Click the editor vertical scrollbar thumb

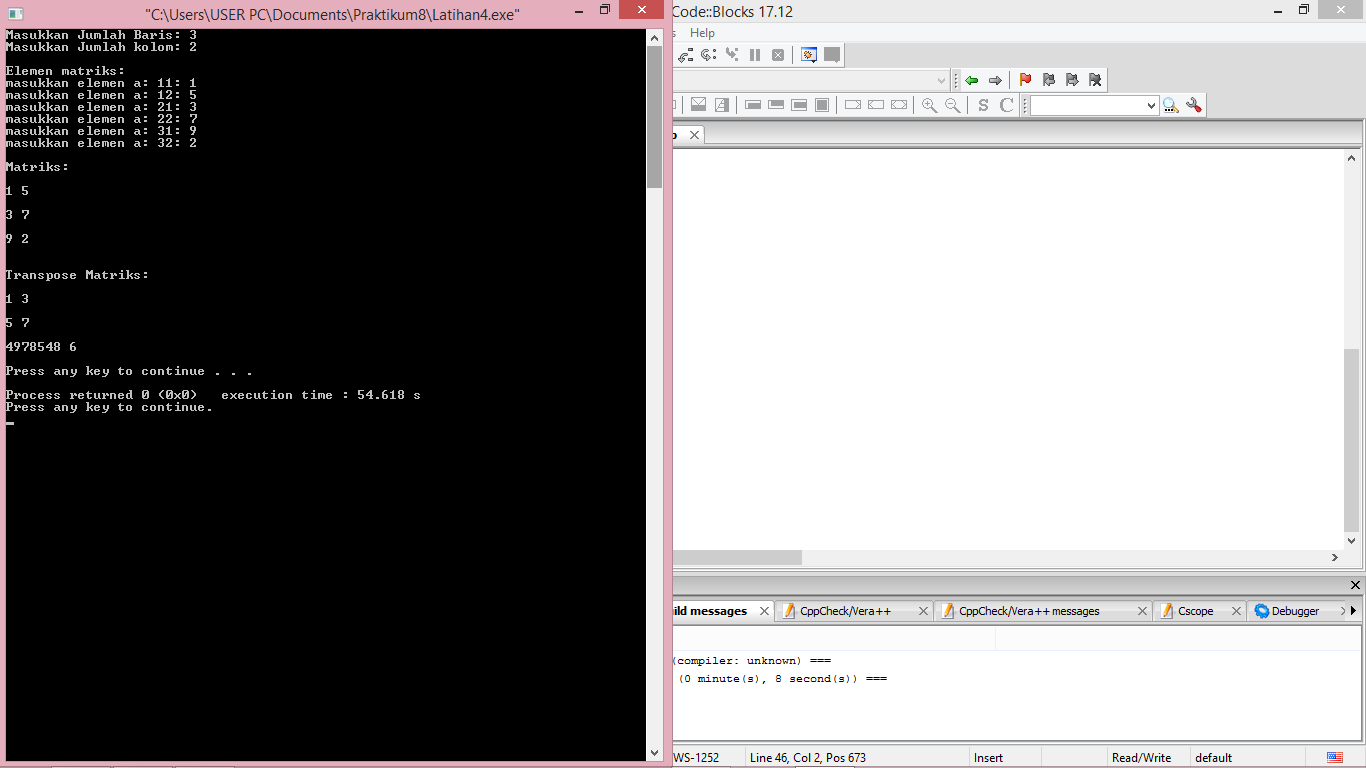pyautogui.click(x=1351, y=440)
